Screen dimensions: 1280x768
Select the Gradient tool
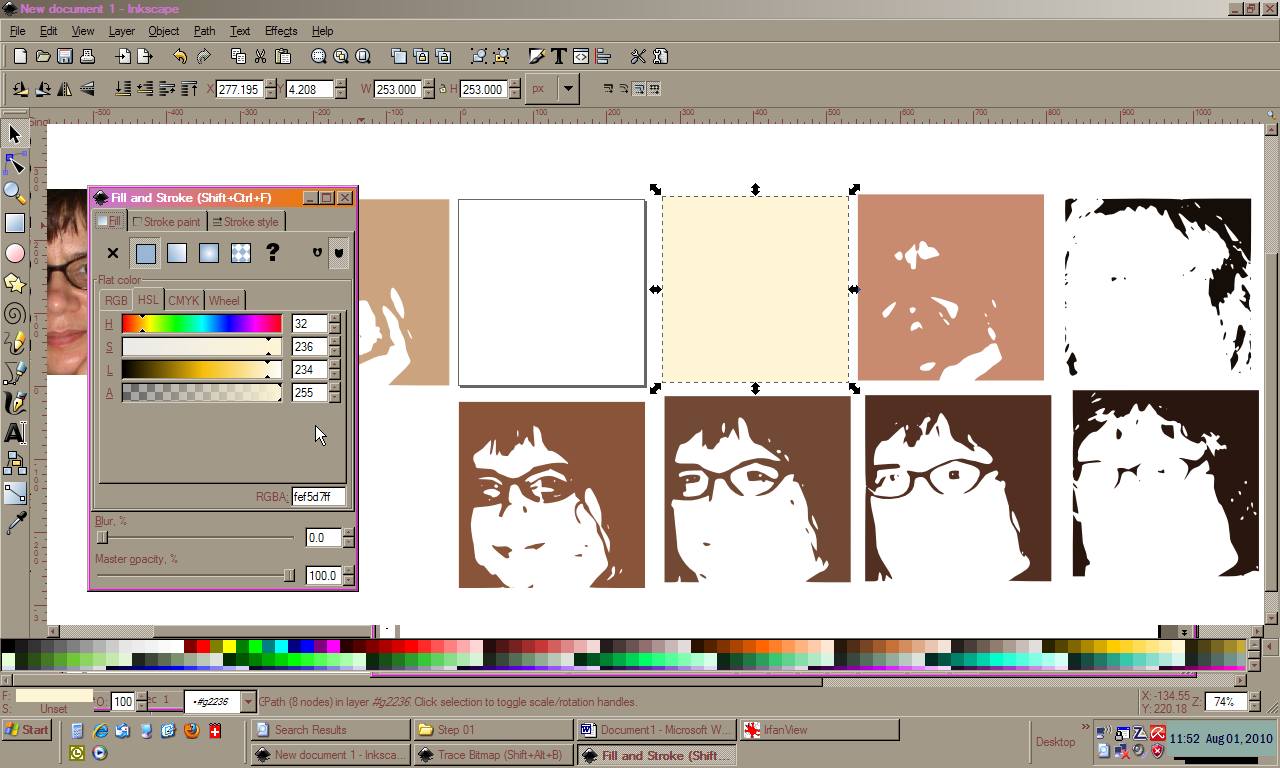pyautogui.click(x=14, y=493)
